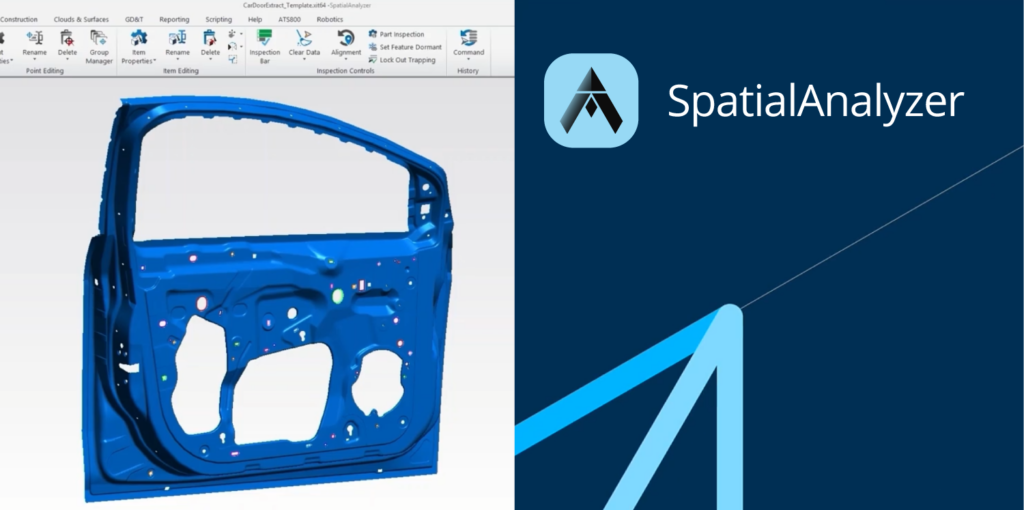The height and width of the screenshot is (510, 1024).
Task: Switch to the GD&T tab
Action: 134,20
